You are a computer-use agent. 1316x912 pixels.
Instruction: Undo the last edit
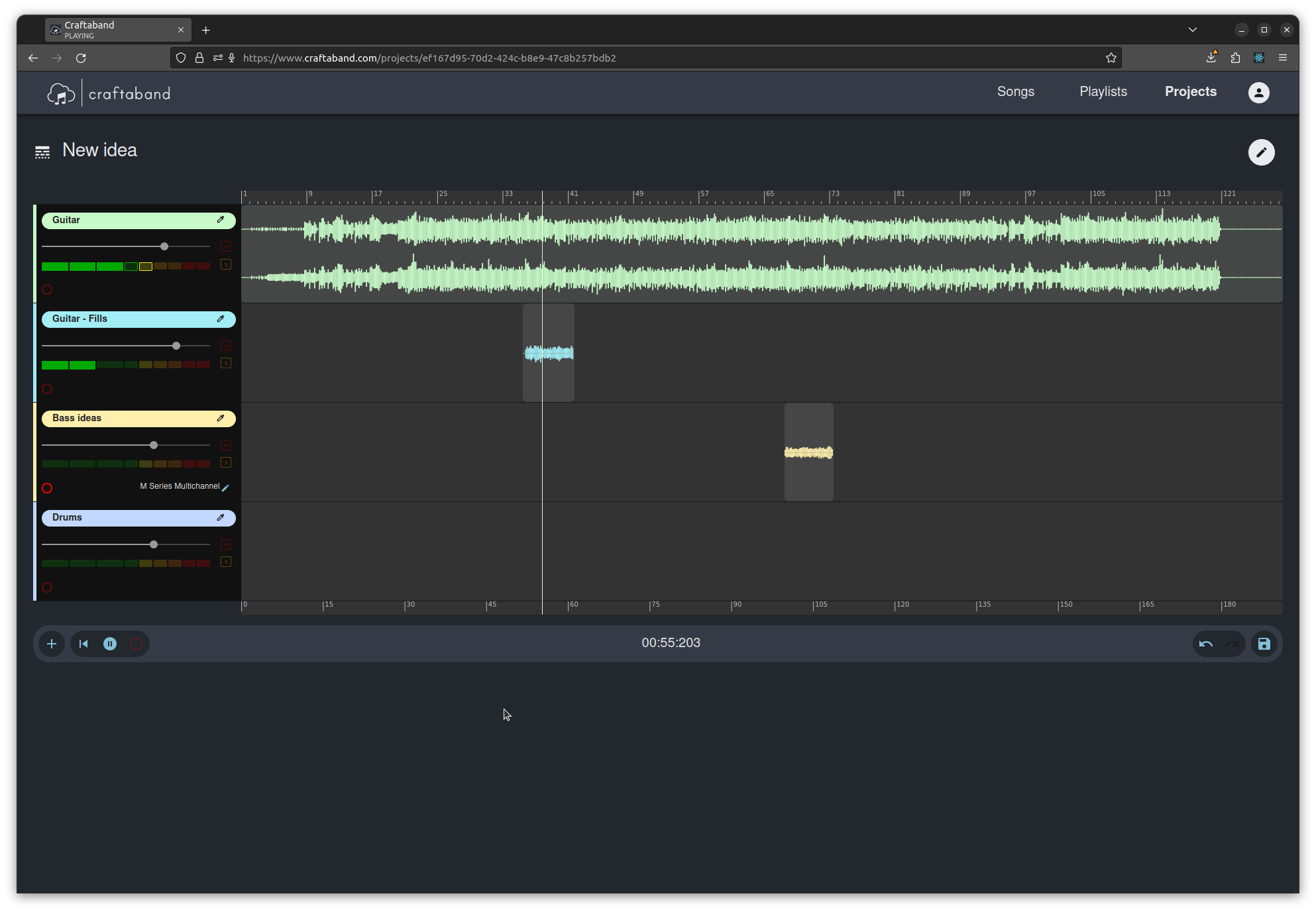(1206, 644)
